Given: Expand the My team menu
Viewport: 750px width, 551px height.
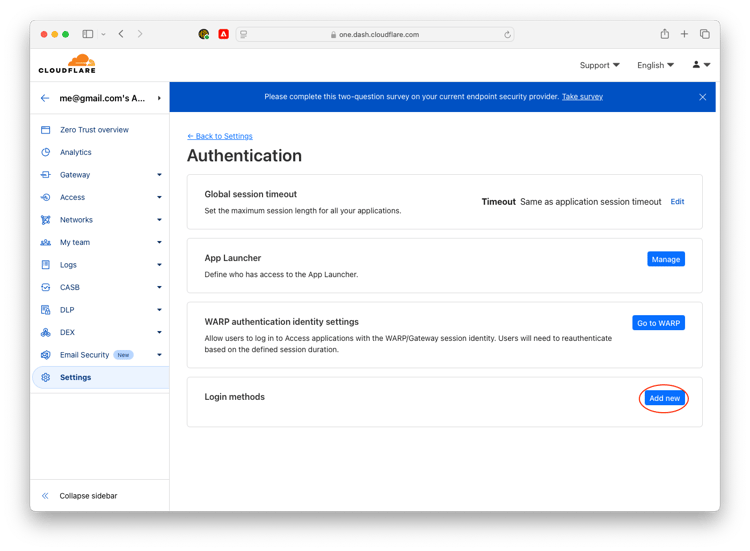Looking at the screenshot, I should [159, 242].
